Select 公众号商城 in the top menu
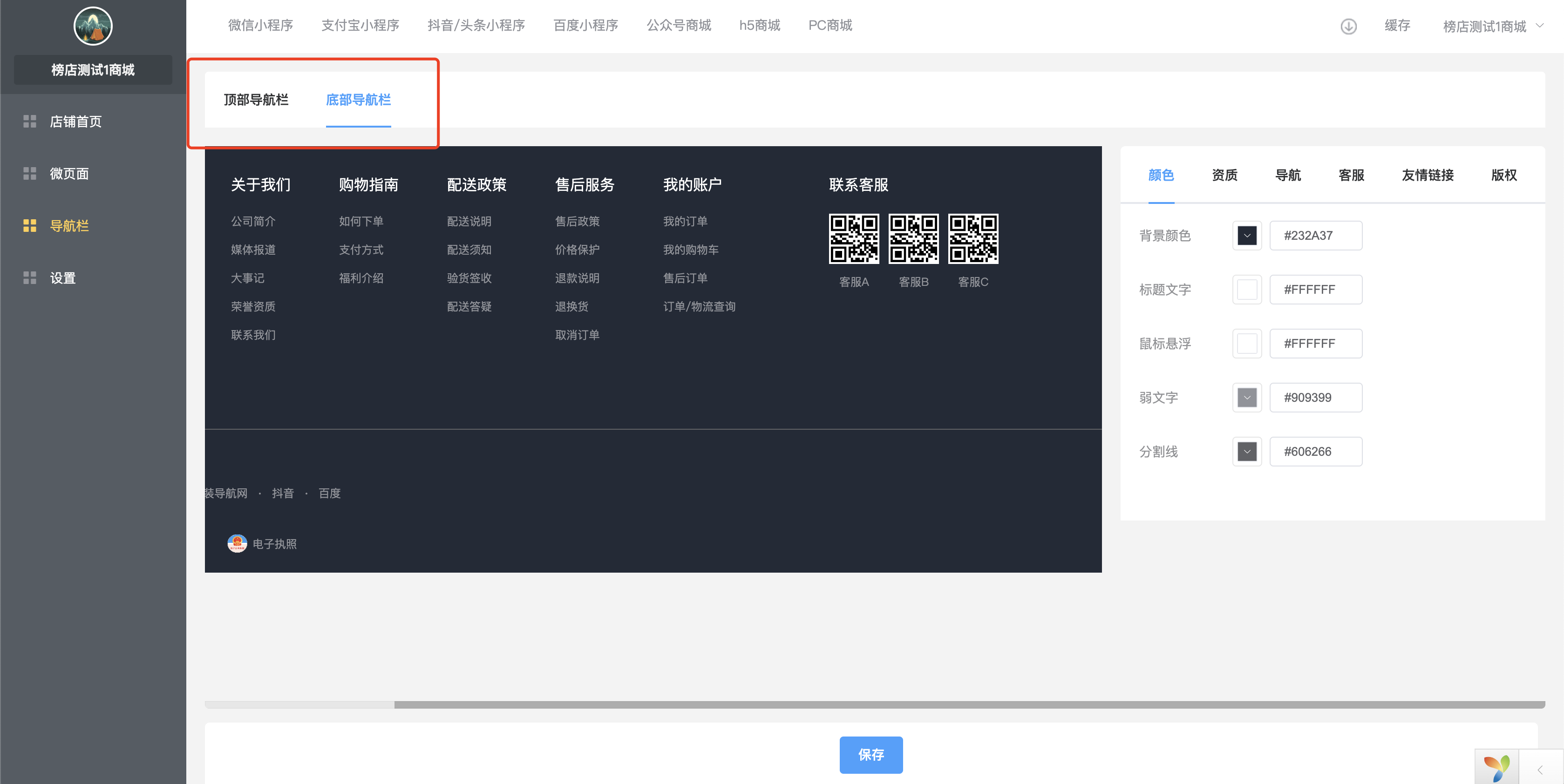1564x784 pixels. coord(678,26)
